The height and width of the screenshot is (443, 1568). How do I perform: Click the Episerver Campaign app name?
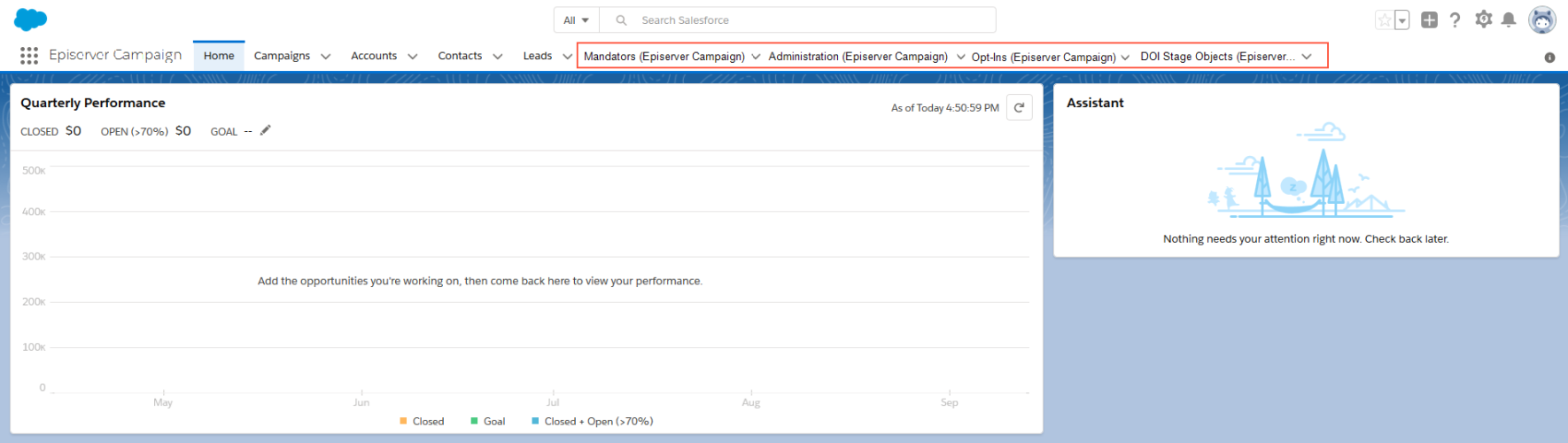115,55
